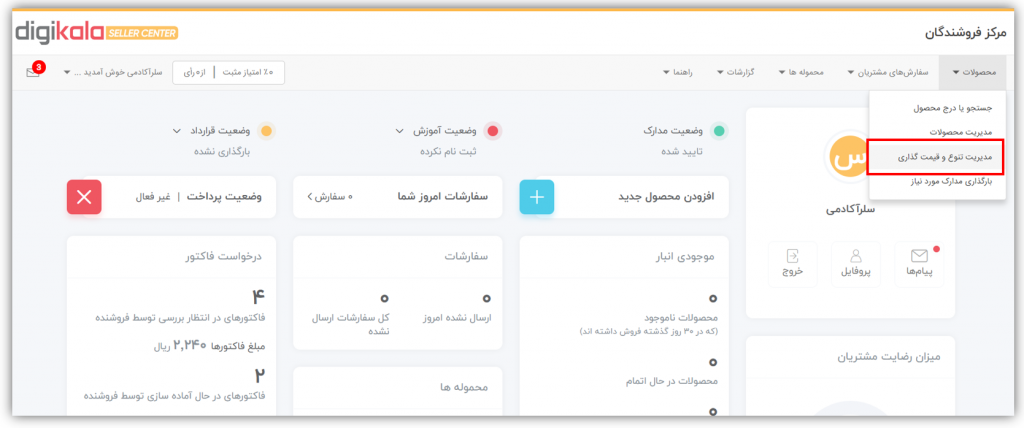
Task: Open the گزارشات dropdown menu
Action: 736,72
